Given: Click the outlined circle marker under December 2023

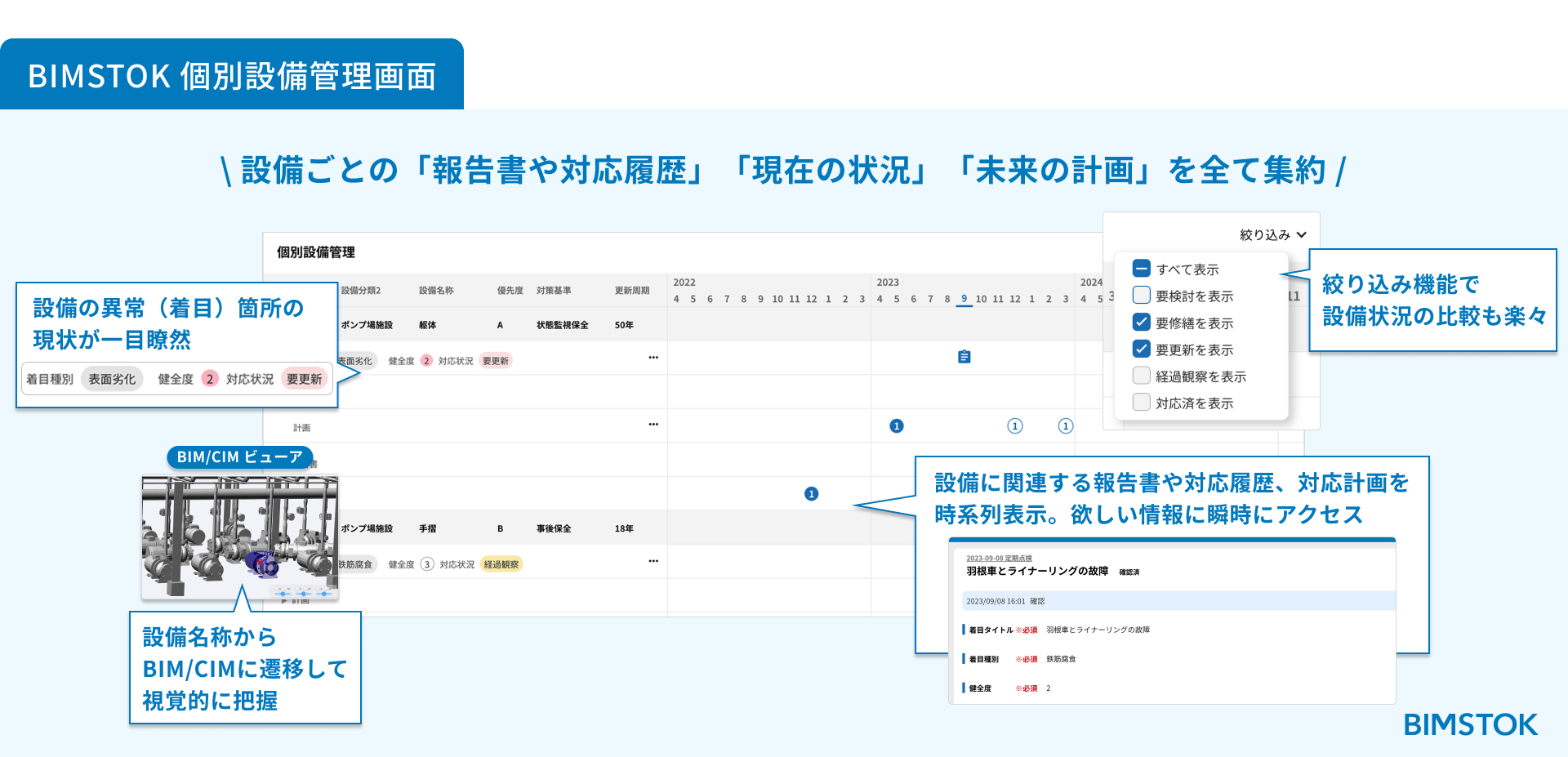Looking at the screenshot, I should [x=1015, y=426].
